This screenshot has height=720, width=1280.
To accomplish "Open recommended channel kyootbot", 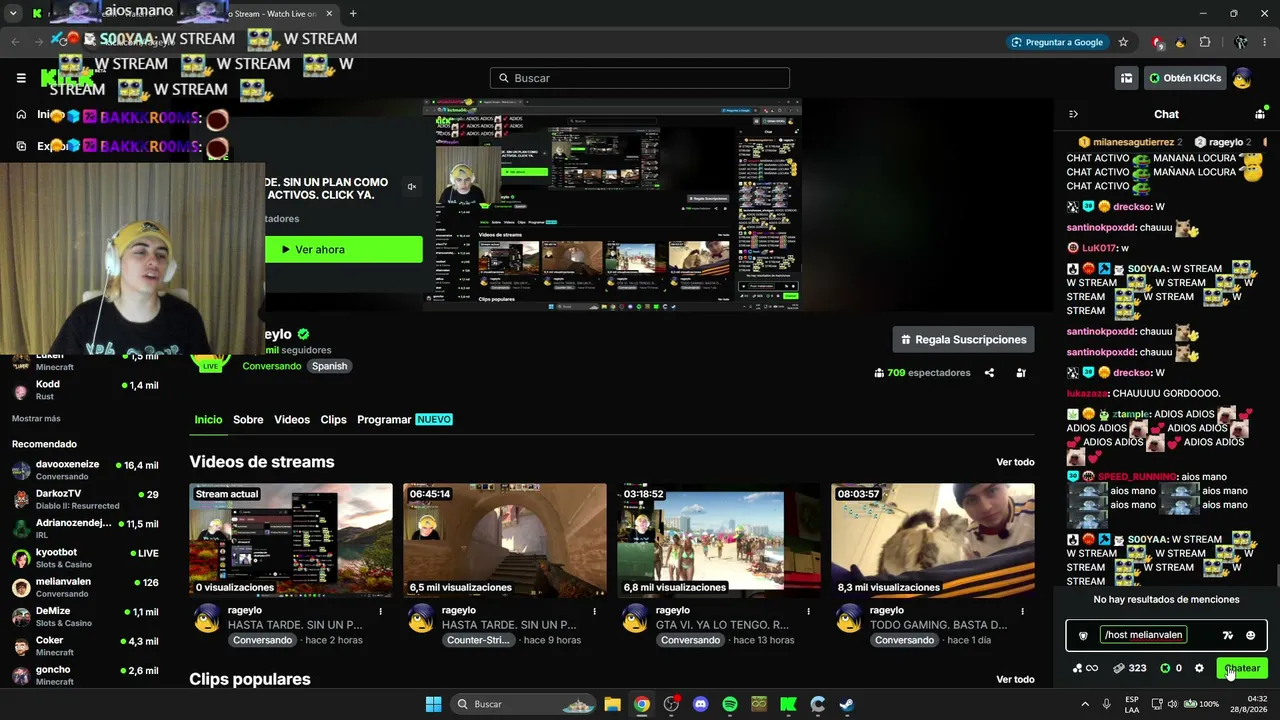I will 85,558.
